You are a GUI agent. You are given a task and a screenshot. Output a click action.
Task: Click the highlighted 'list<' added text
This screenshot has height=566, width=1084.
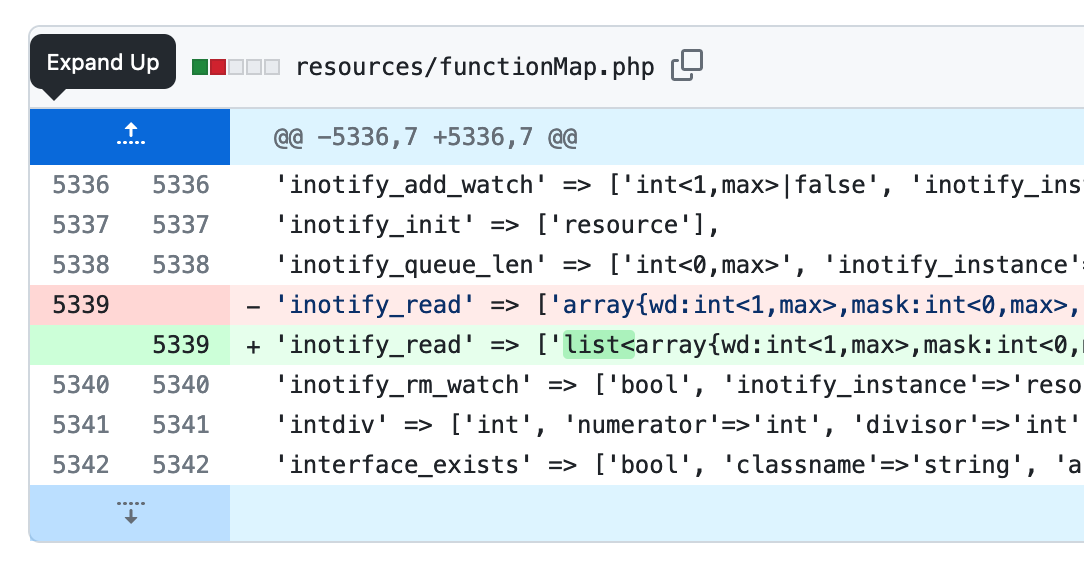[x=599, y=344]
